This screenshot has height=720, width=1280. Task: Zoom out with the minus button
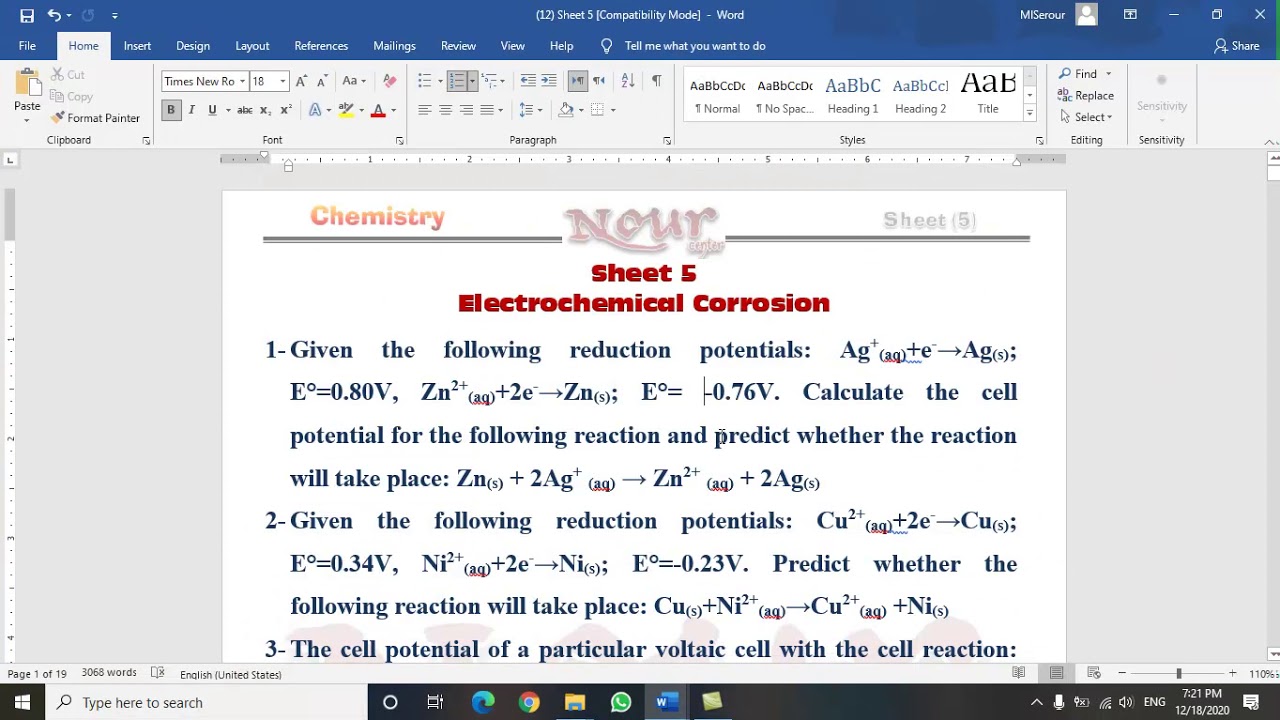click(x=1122, y=674)
